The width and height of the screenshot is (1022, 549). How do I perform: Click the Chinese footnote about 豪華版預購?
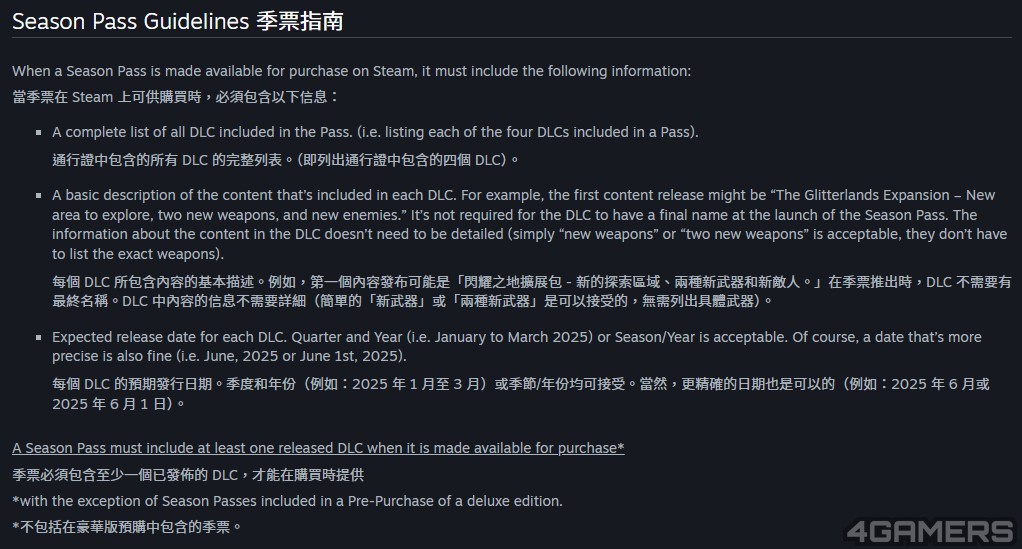(x=126, y=527)
